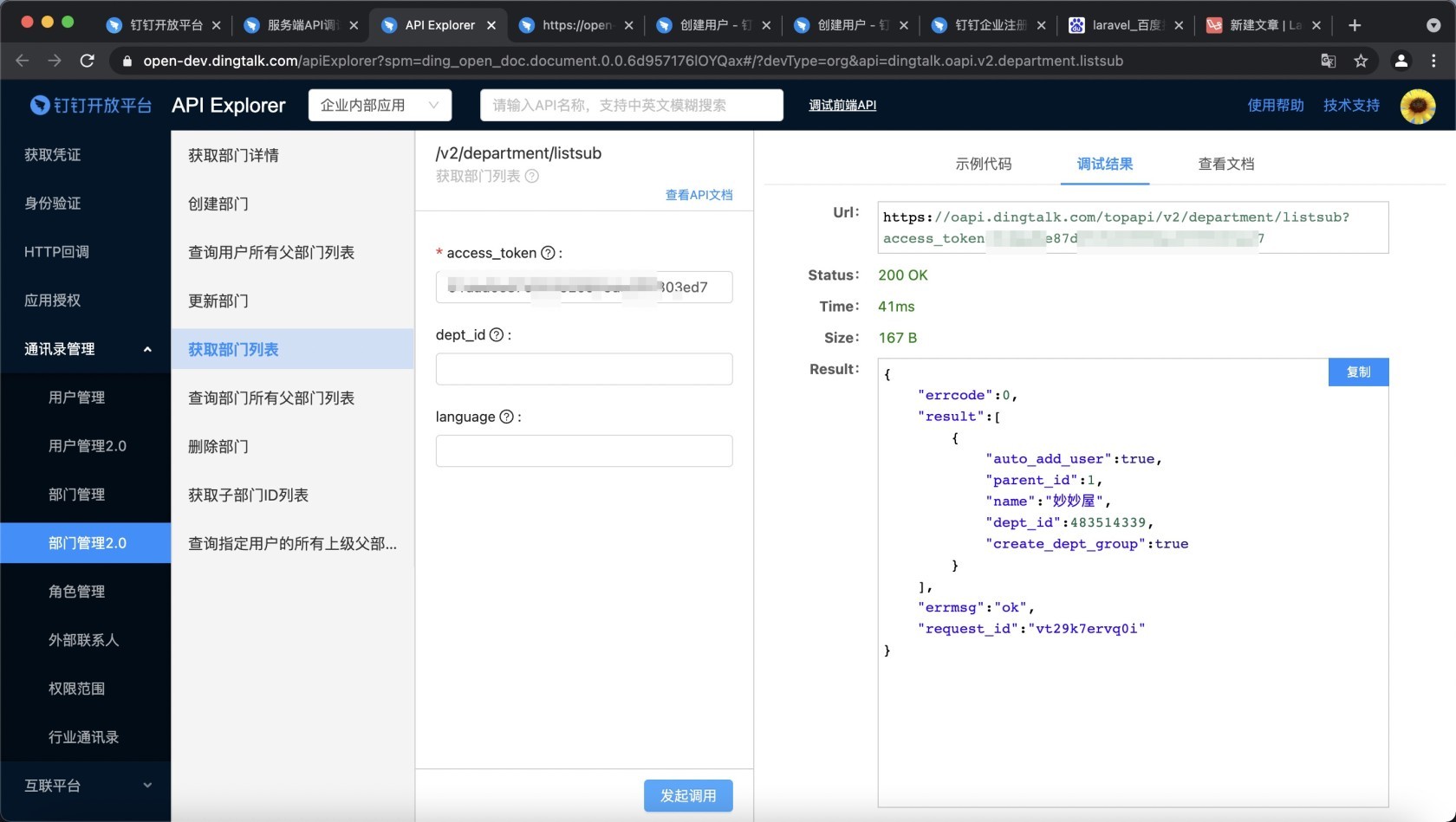Focus the API name search field
Viewport: 1456px width, 822px height.
pos(632,105)
